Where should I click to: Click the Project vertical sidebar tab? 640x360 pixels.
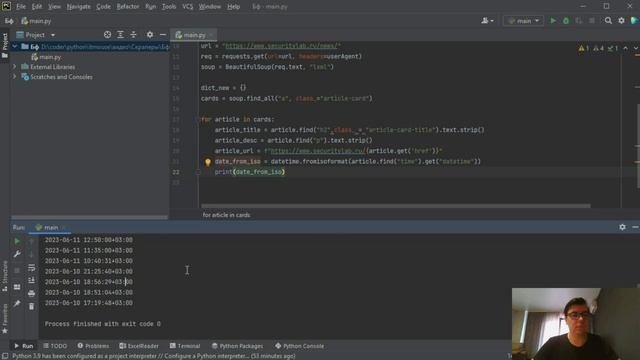coord(5,45)
